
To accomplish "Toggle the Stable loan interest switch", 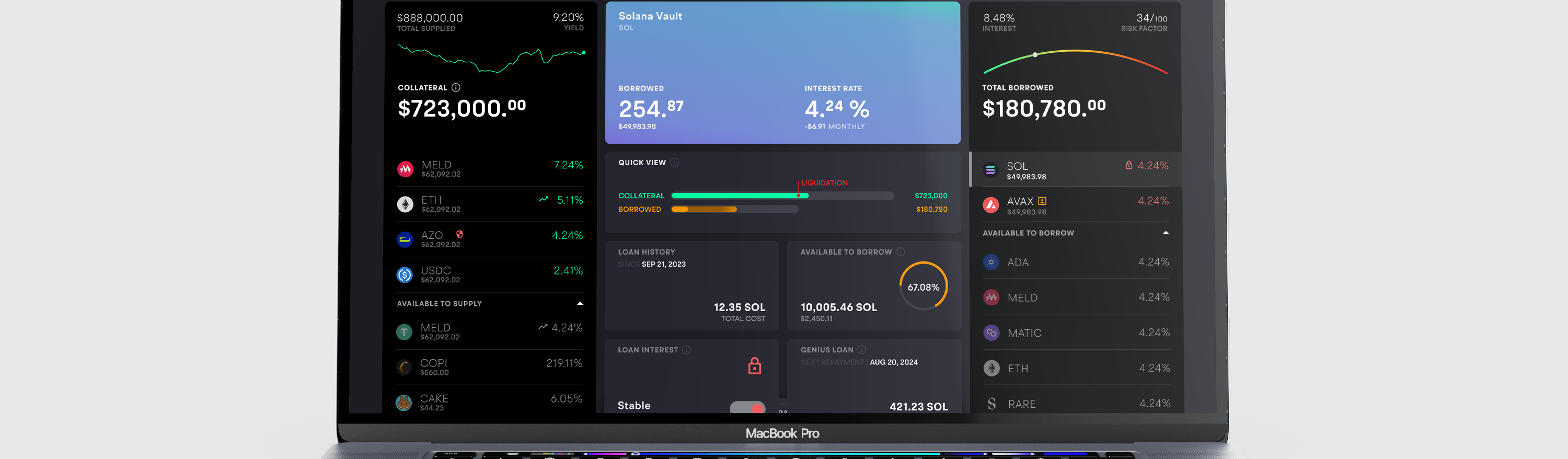I will 747,407.
